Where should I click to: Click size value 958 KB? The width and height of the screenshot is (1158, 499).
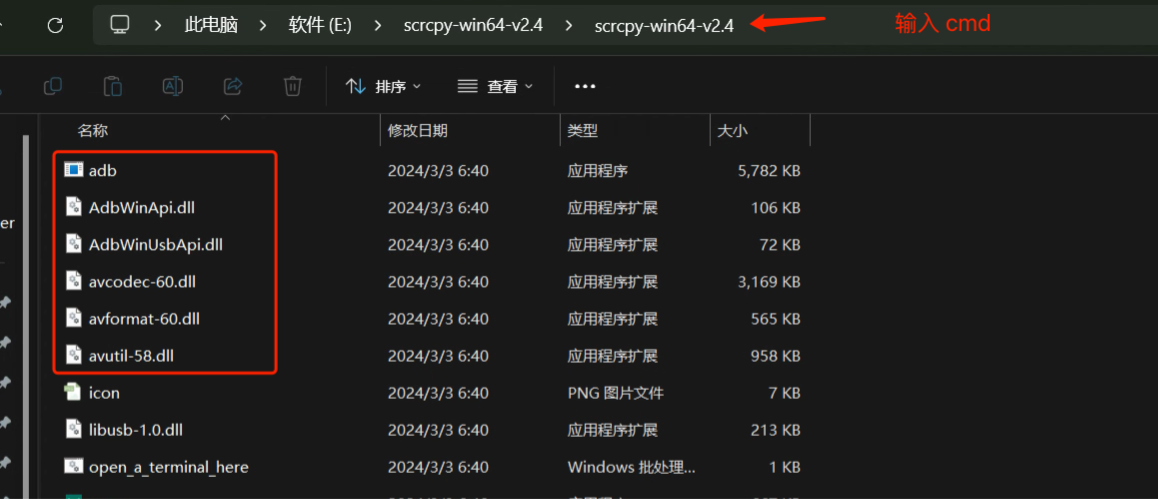(x=775, y=356)
